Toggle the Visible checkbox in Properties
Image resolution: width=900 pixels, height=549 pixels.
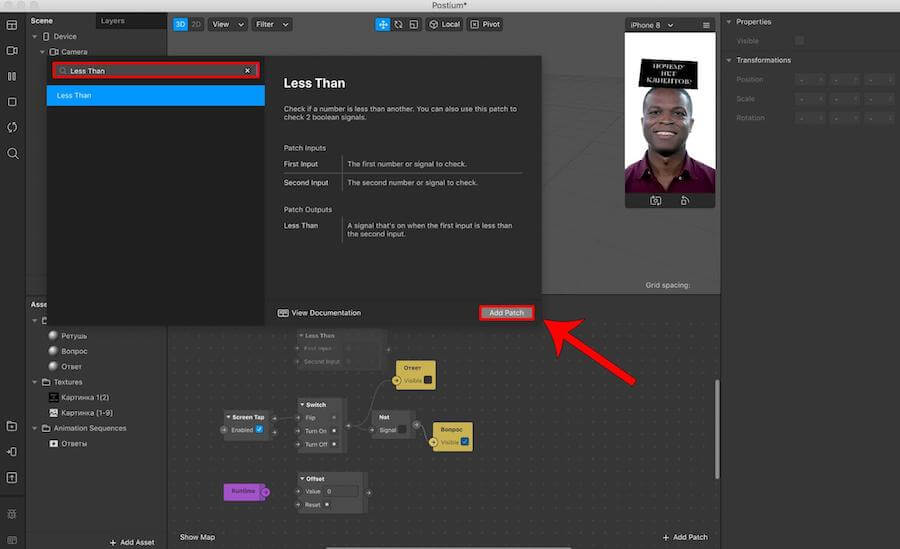click(800, 41)
